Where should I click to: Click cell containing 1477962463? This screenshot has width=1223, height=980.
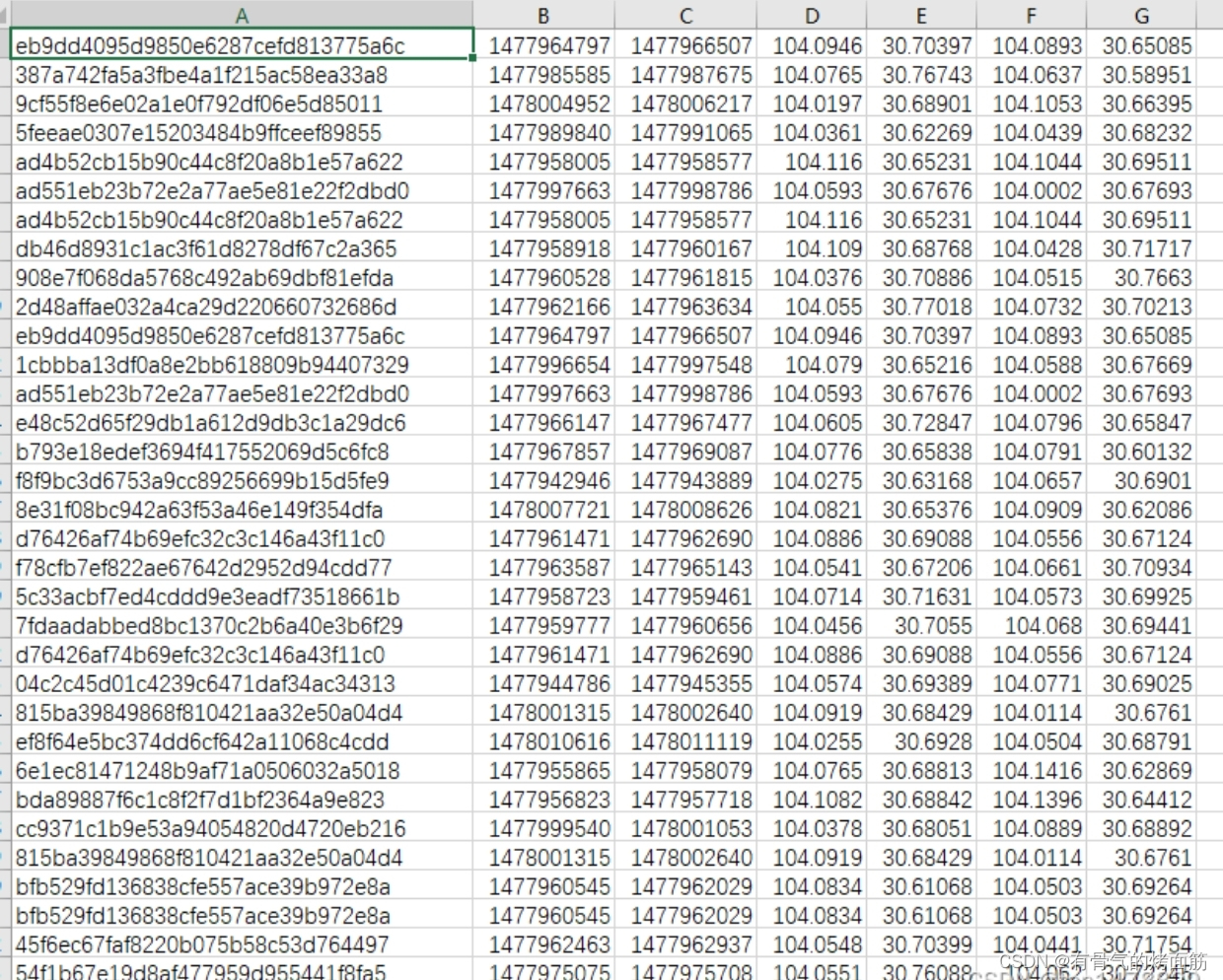coord(543,945)
